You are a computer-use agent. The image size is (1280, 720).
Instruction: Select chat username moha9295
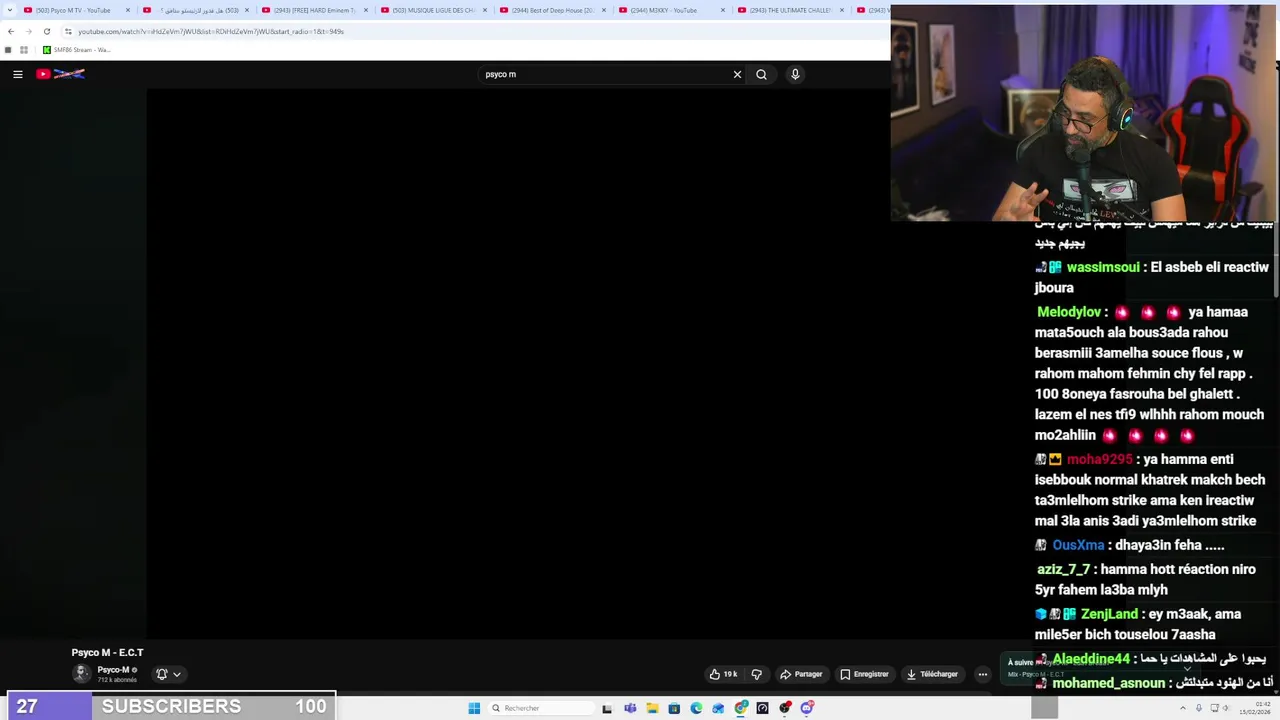pyautogui.click(x=1099, y=459)
